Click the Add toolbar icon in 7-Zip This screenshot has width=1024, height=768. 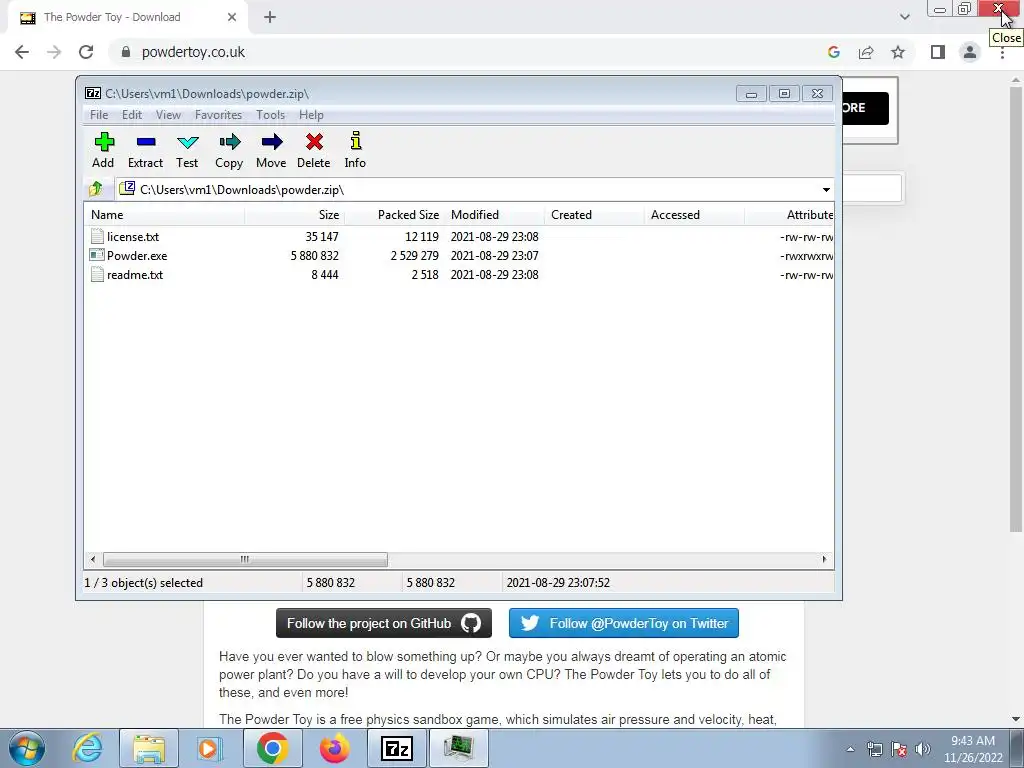104,142
